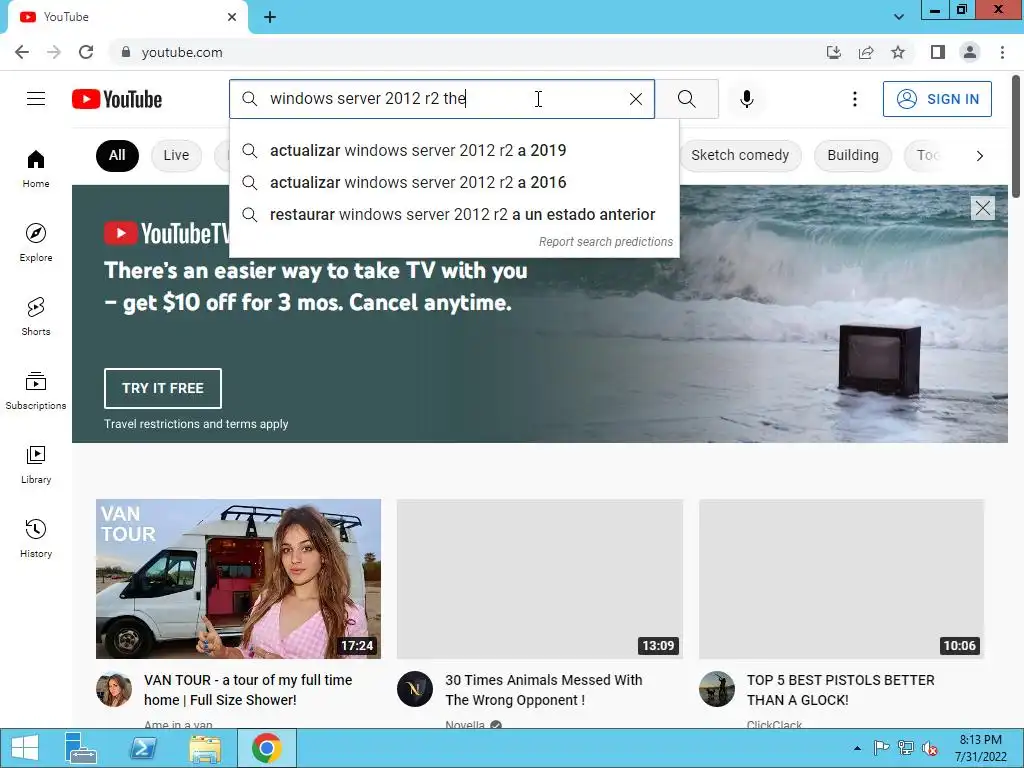Choose suggestion 'actualizar windows server 2012 r2 a 2019'

(x=455, y=150)
